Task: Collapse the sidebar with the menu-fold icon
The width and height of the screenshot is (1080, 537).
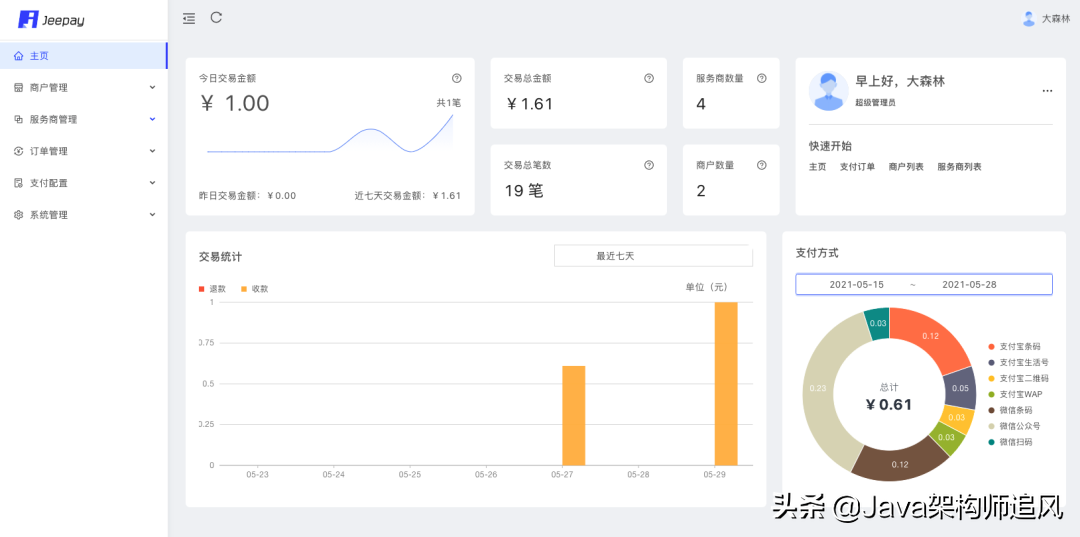Action: [189, 19]
